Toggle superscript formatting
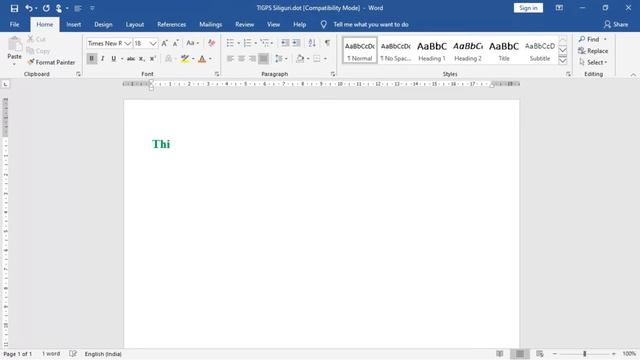The height and width of the screenshot is (360, 640). 153,59
